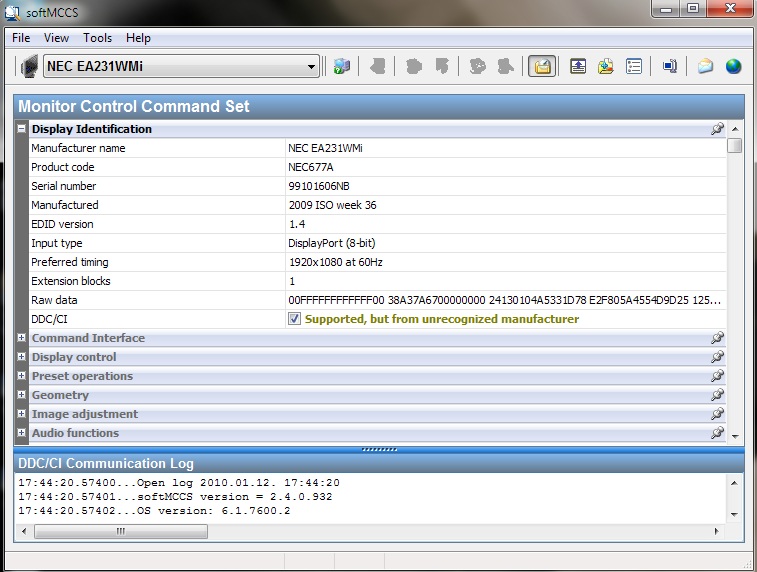Click the pin icon on Command Interface row
This screenshot has height=572, width=757.
tap(717, 338)
